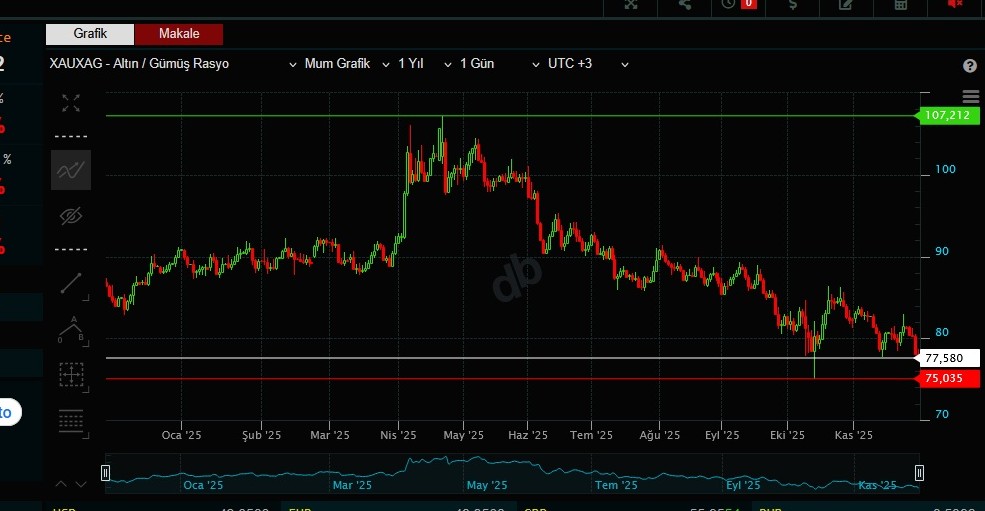Open the help question mark icon
The width and height of the screenshot is (985, 511).
[969, 66]
